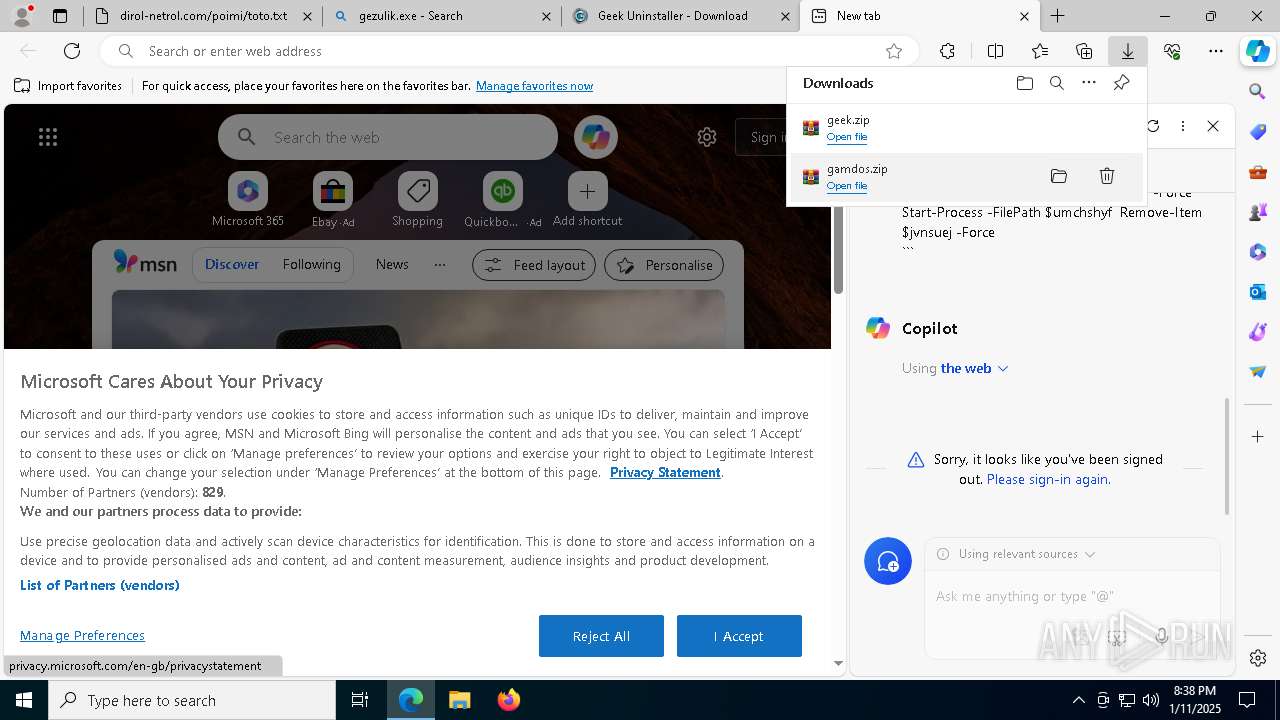Open Favorites list icon
Screen dimensions: 1280x720
pyautogui.click(x=1040, y=51)
